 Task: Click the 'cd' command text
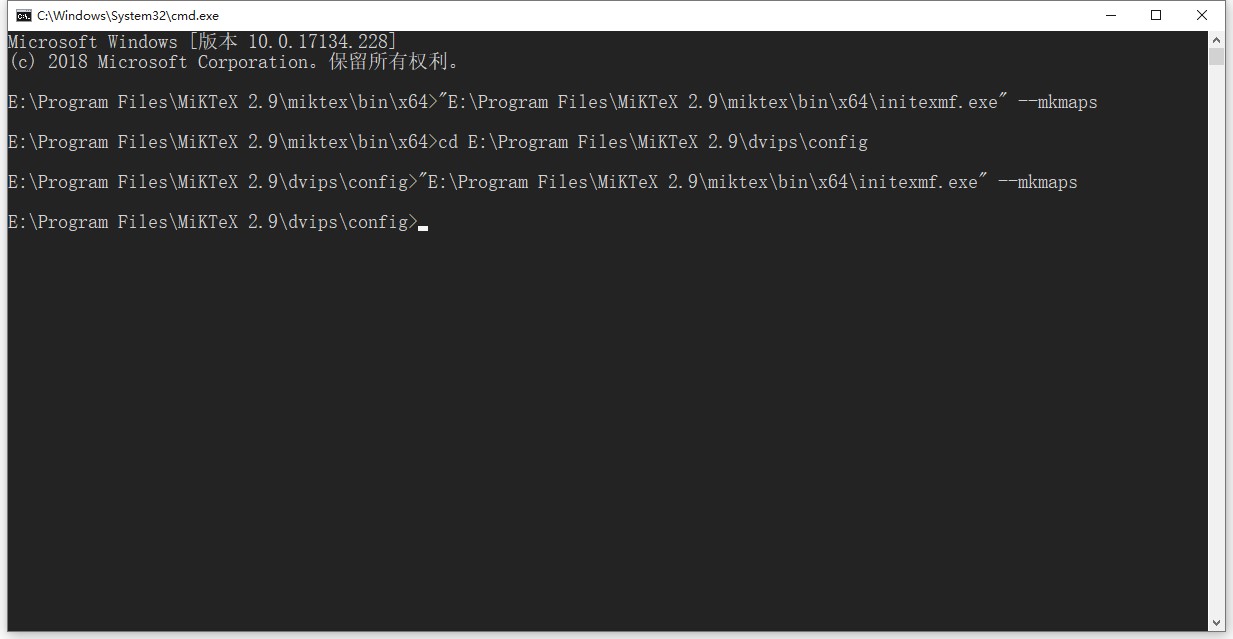coord(448,142)
